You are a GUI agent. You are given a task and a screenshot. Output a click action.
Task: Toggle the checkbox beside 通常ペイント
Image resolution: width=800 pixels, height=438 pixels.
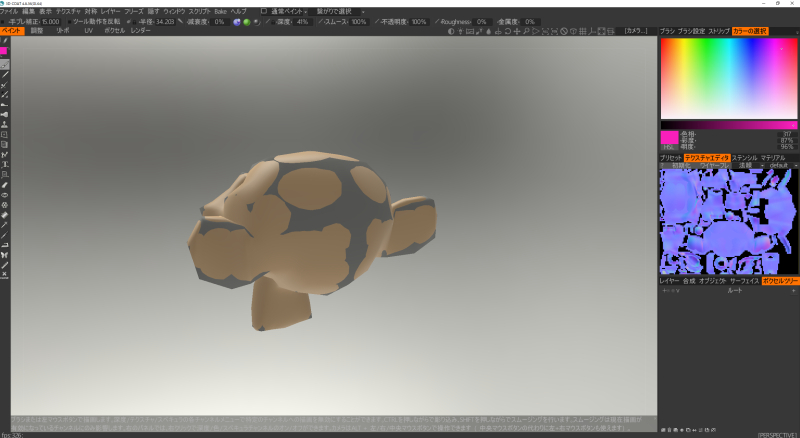pos(263,10)
